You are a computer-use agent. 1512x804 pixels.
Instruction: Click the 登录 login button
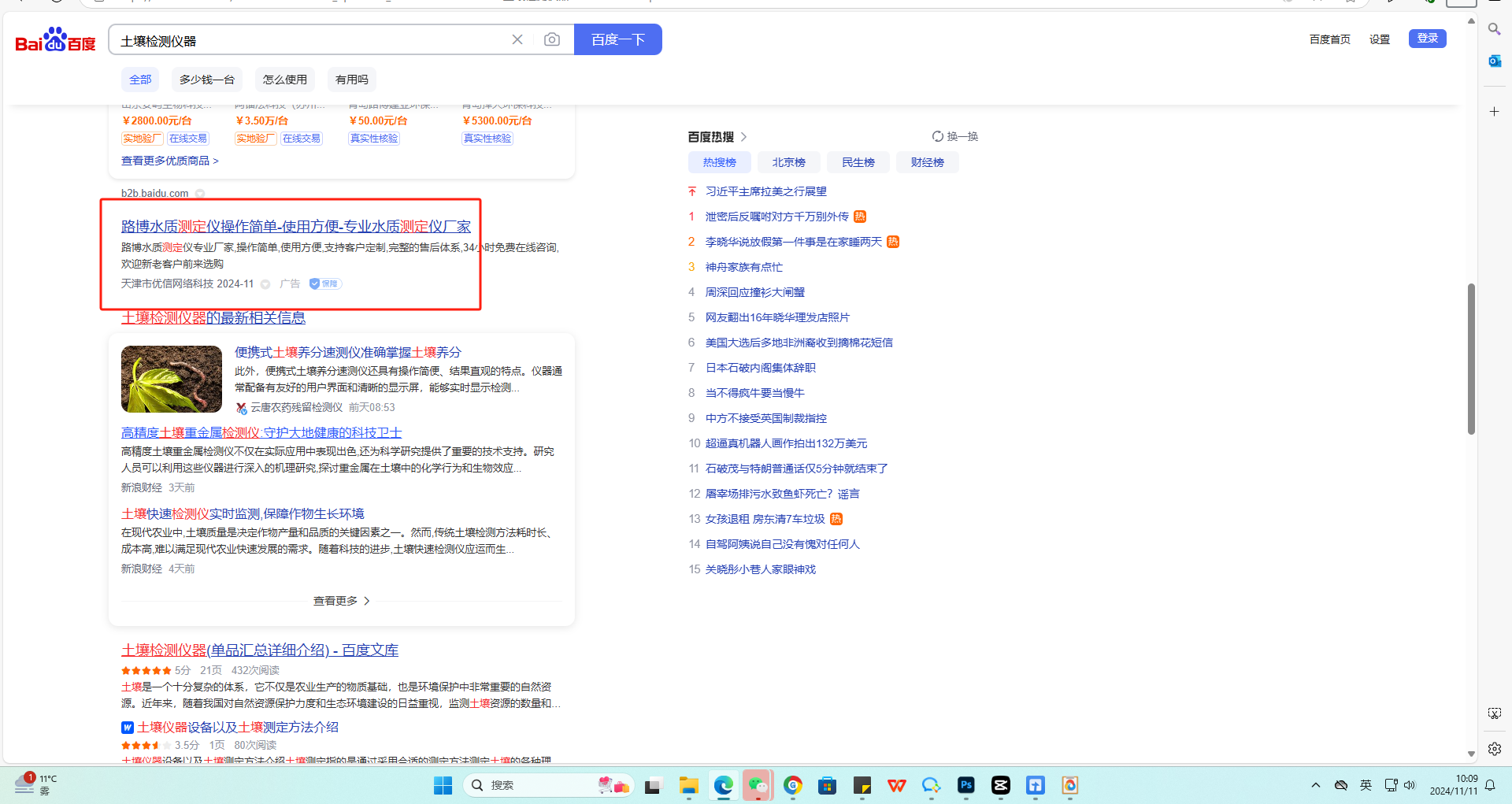click(x=1427, y=39)
